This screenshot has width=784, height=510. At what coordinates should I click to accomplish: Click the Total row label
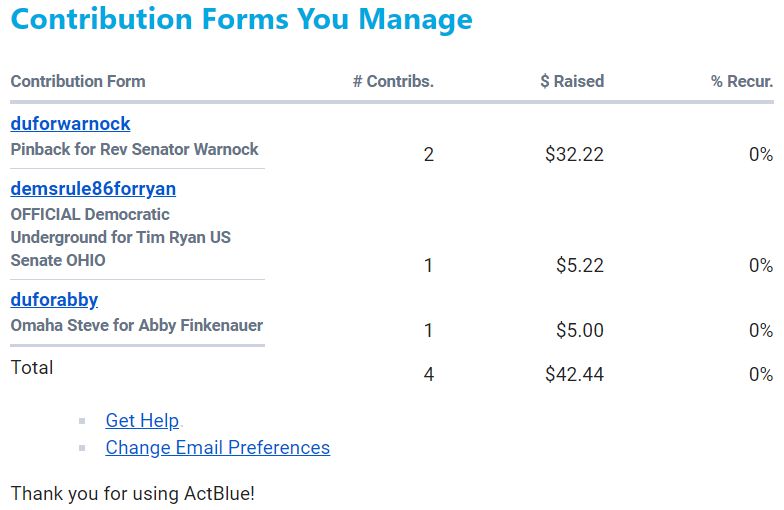(x=32, y=368)
